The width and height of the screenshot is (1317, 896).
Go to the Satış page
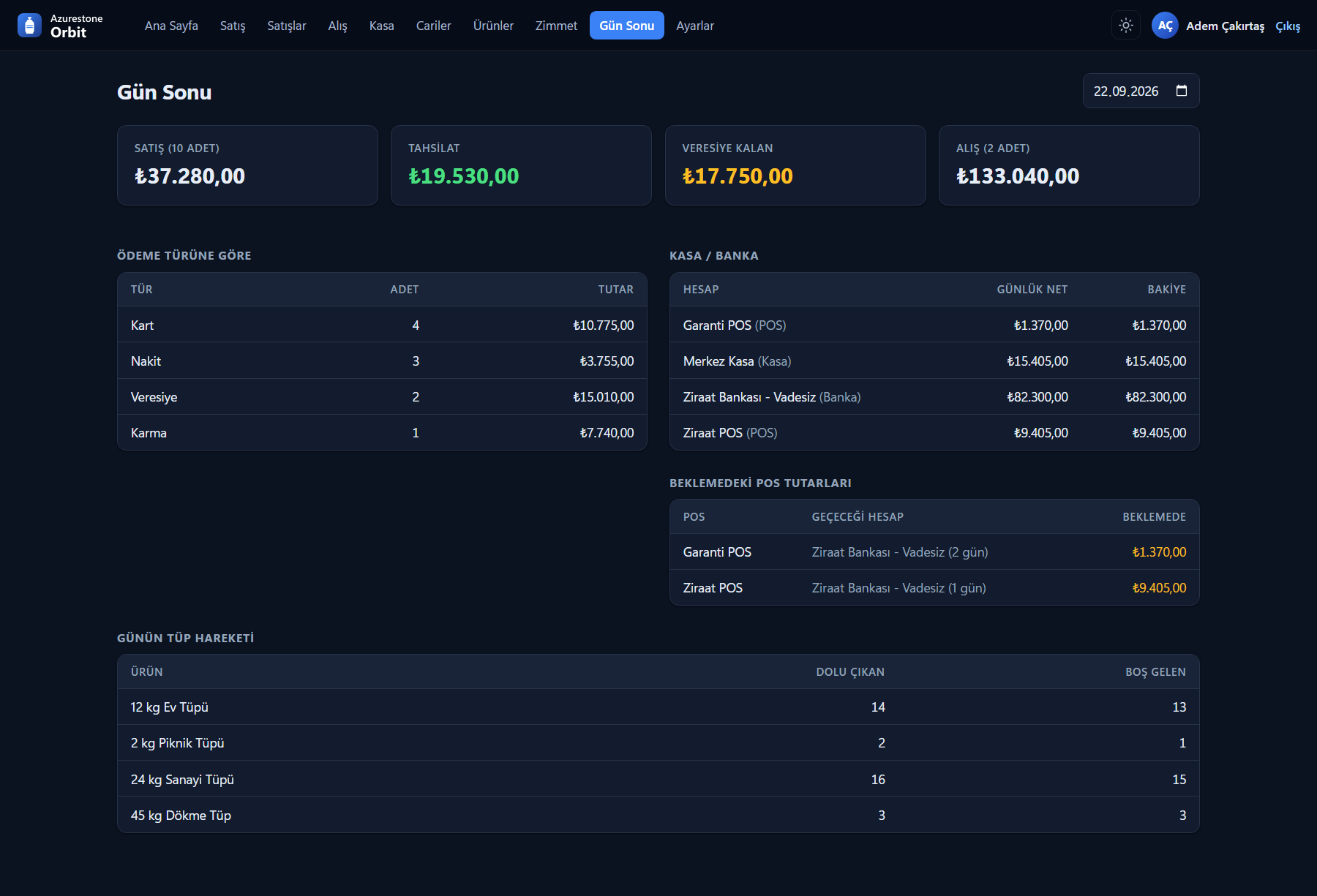tap(233, 26)
